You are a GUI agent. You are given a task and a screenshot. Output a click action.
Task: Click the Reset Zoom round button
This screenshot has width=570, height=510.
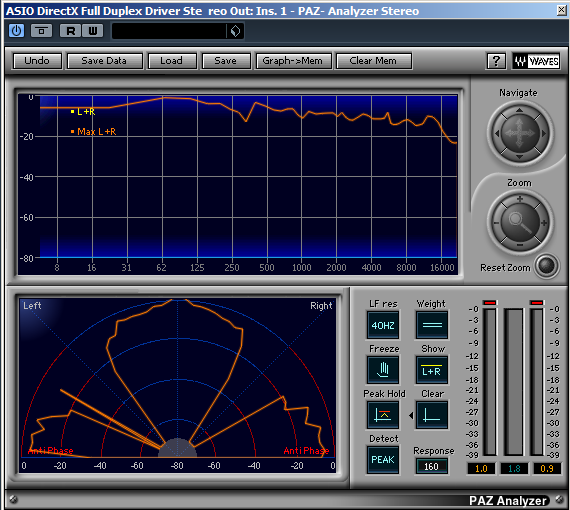pos(547,266)
